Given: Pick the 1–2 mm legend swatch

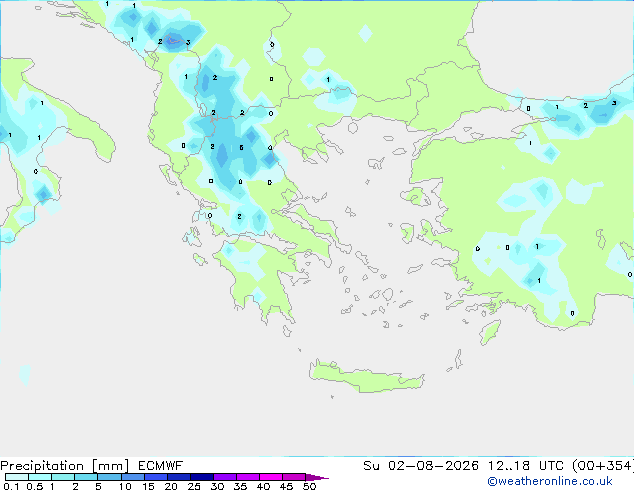Looking at the screenshot, I should (x=63, y=477).
